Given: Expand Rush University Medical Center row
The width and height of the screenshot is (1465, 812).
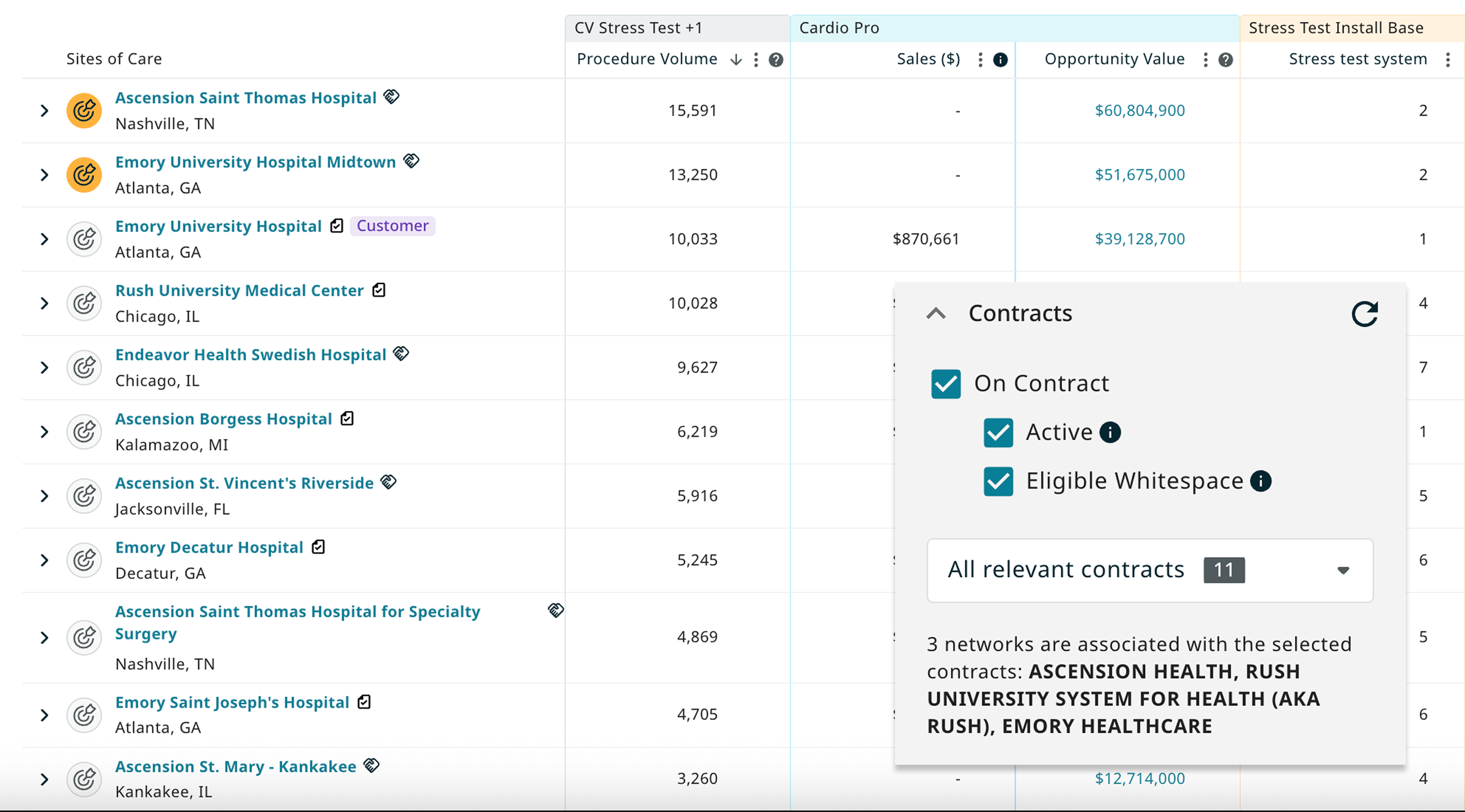Looking at the screenshot, I should coord(44,304).
